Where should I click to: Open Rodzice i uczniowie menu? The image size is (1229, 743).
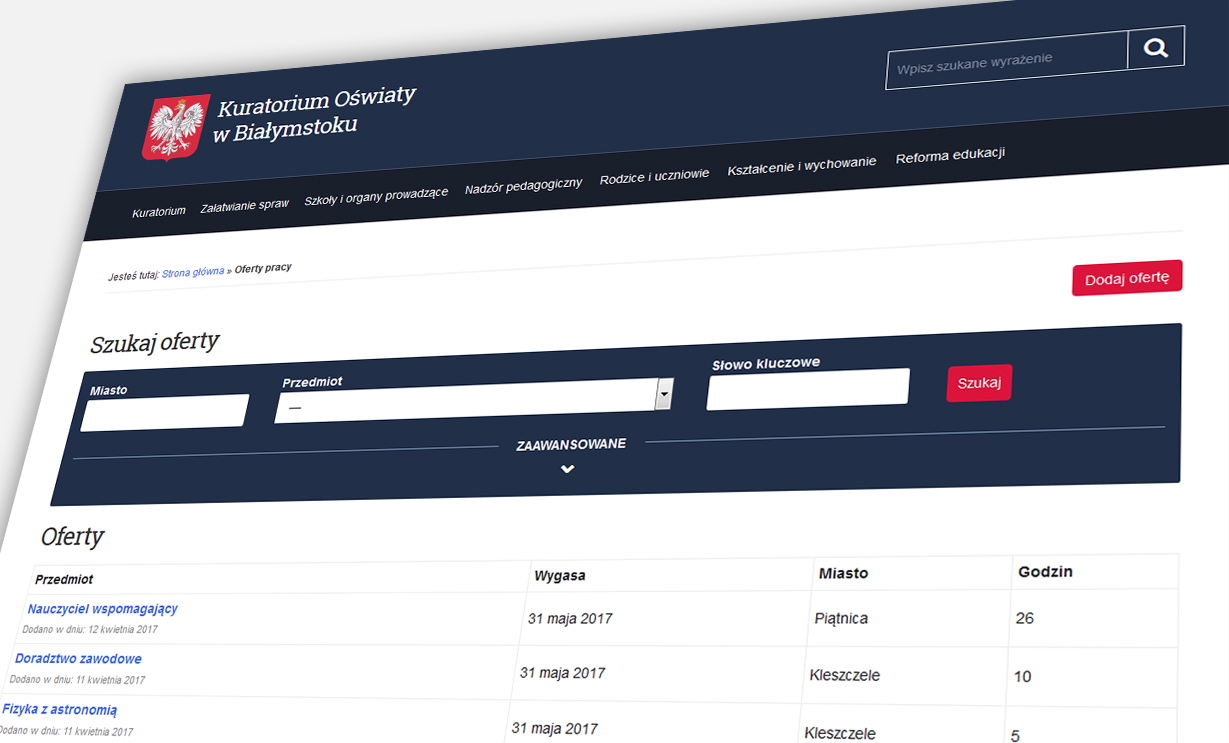click(654, 175)
